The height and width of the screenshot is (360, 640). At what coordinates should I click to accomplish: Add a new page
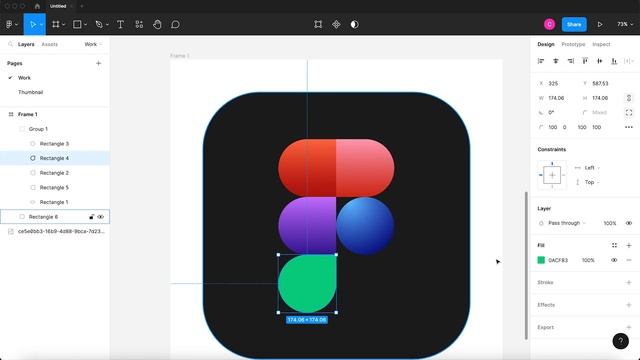coord(98,63)
